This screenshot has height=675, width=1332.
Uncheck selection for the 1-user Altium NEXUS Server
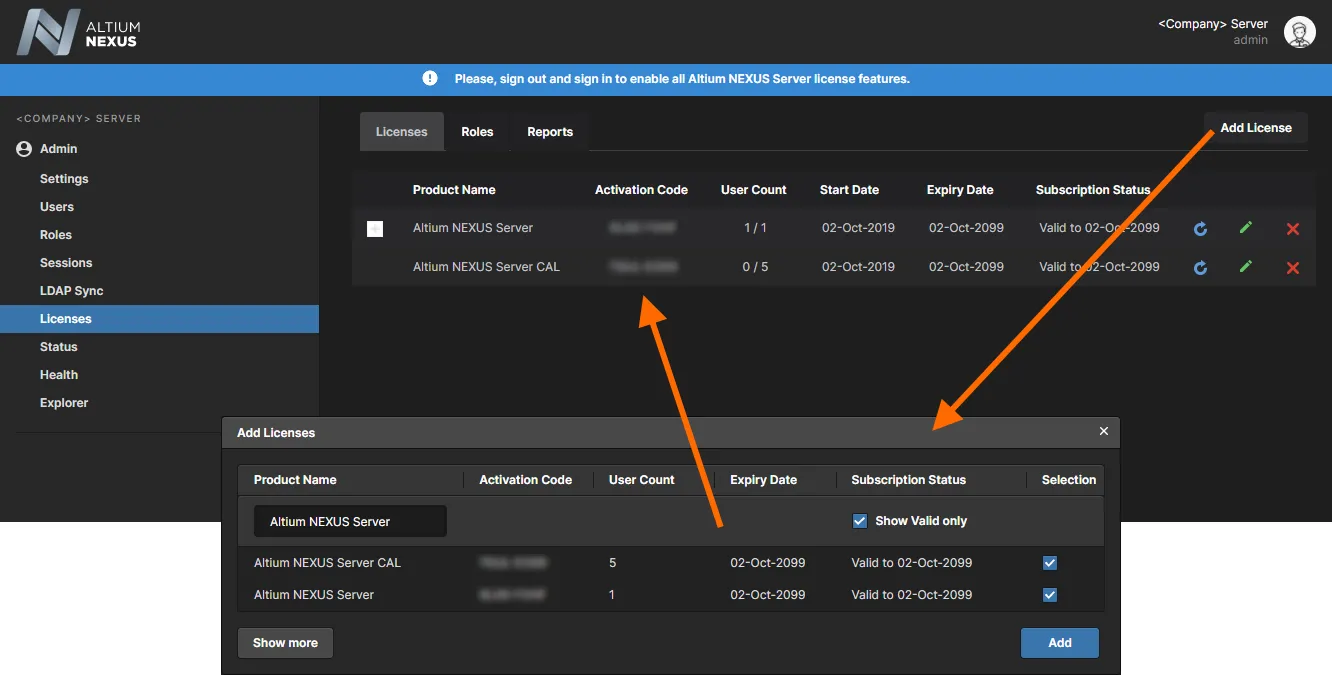click(1050, 595)
